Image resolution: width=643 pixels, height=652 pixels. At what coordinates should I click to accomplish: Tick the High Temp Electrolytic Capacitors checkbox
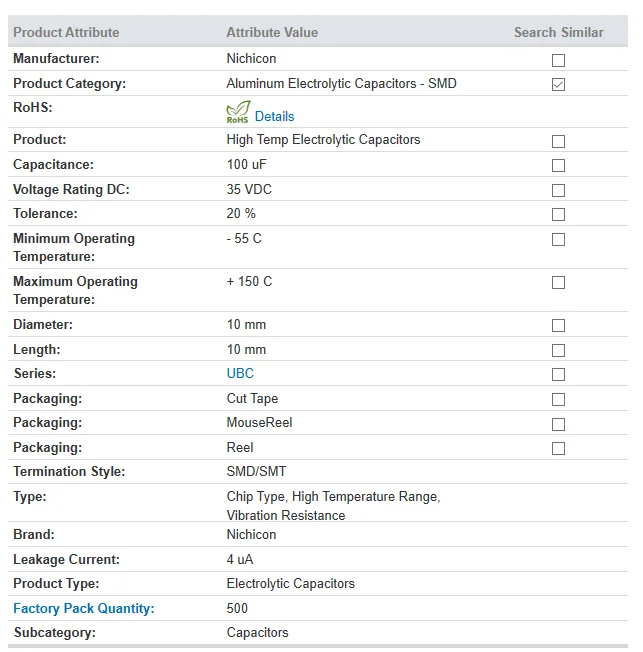click(x=558, y=141)
